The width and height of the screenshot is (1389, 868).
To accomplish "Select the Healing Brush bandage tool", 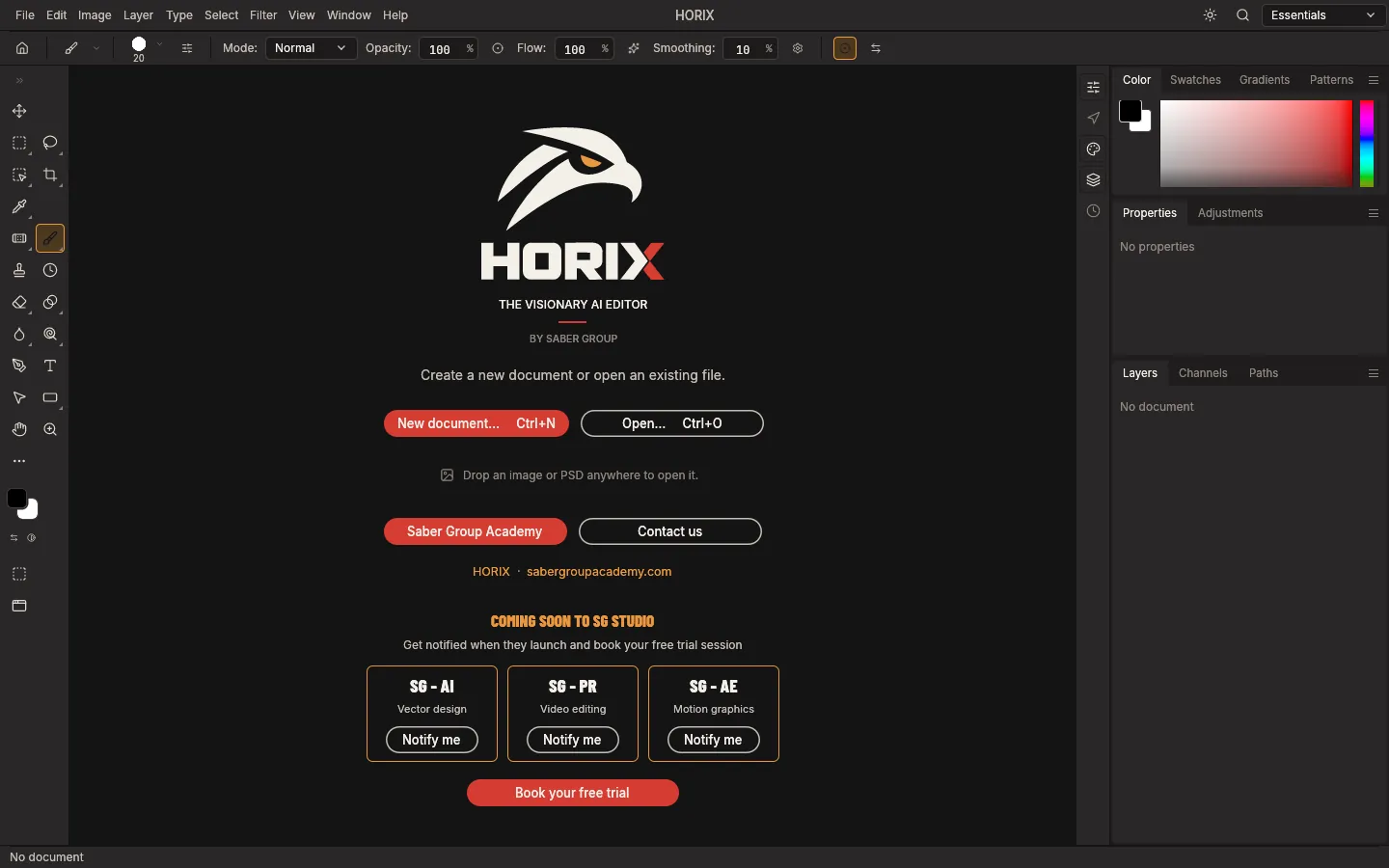I will coord(19,238).
